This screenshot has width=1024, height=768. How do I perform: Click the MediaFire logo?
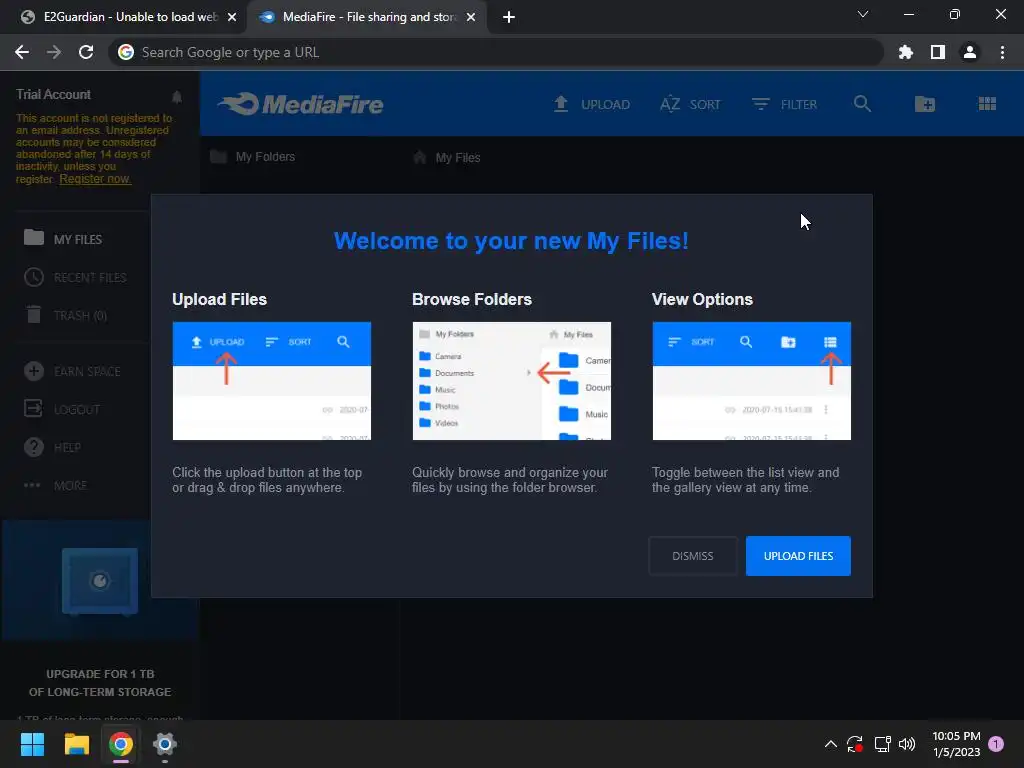click(300, 104)
